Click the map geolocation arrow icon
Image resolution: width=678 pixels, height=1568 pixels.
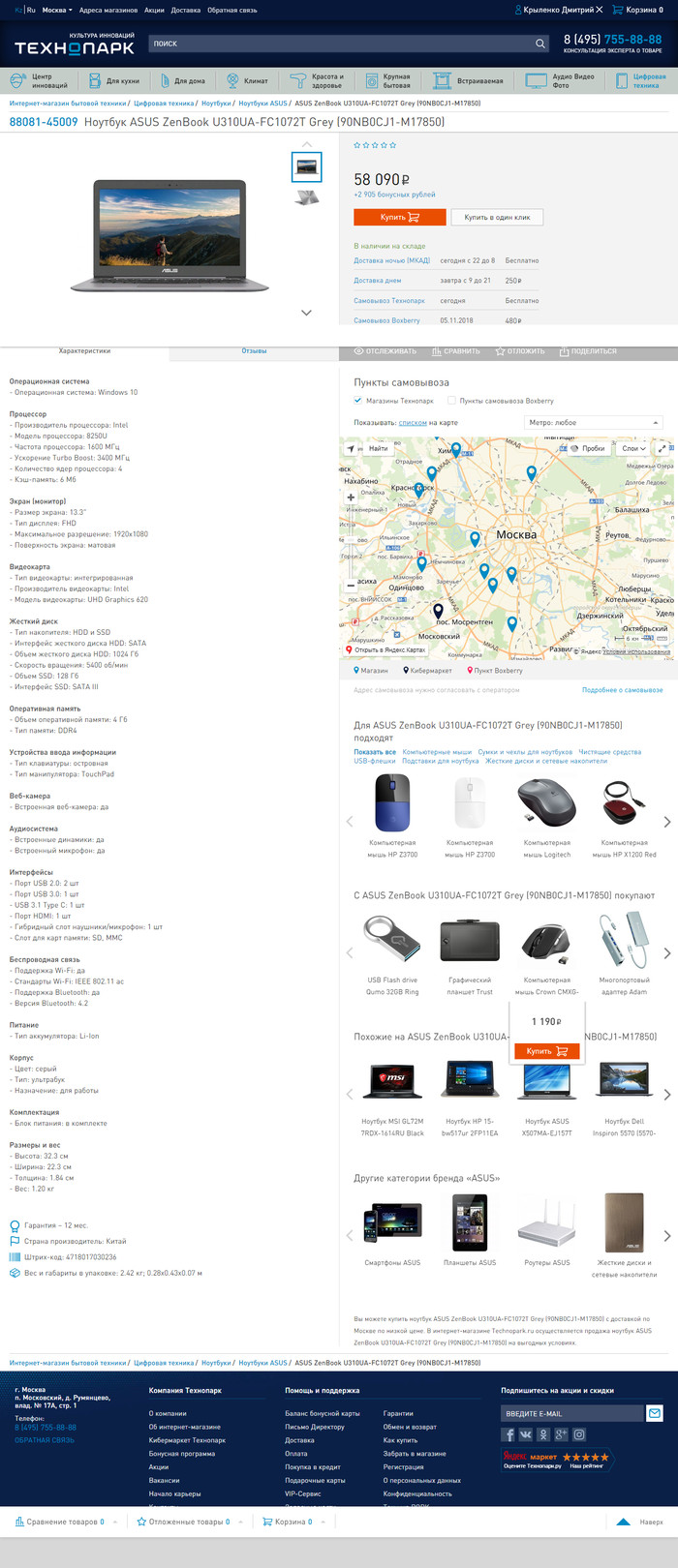pyautogui.click(x=351, y=449)
